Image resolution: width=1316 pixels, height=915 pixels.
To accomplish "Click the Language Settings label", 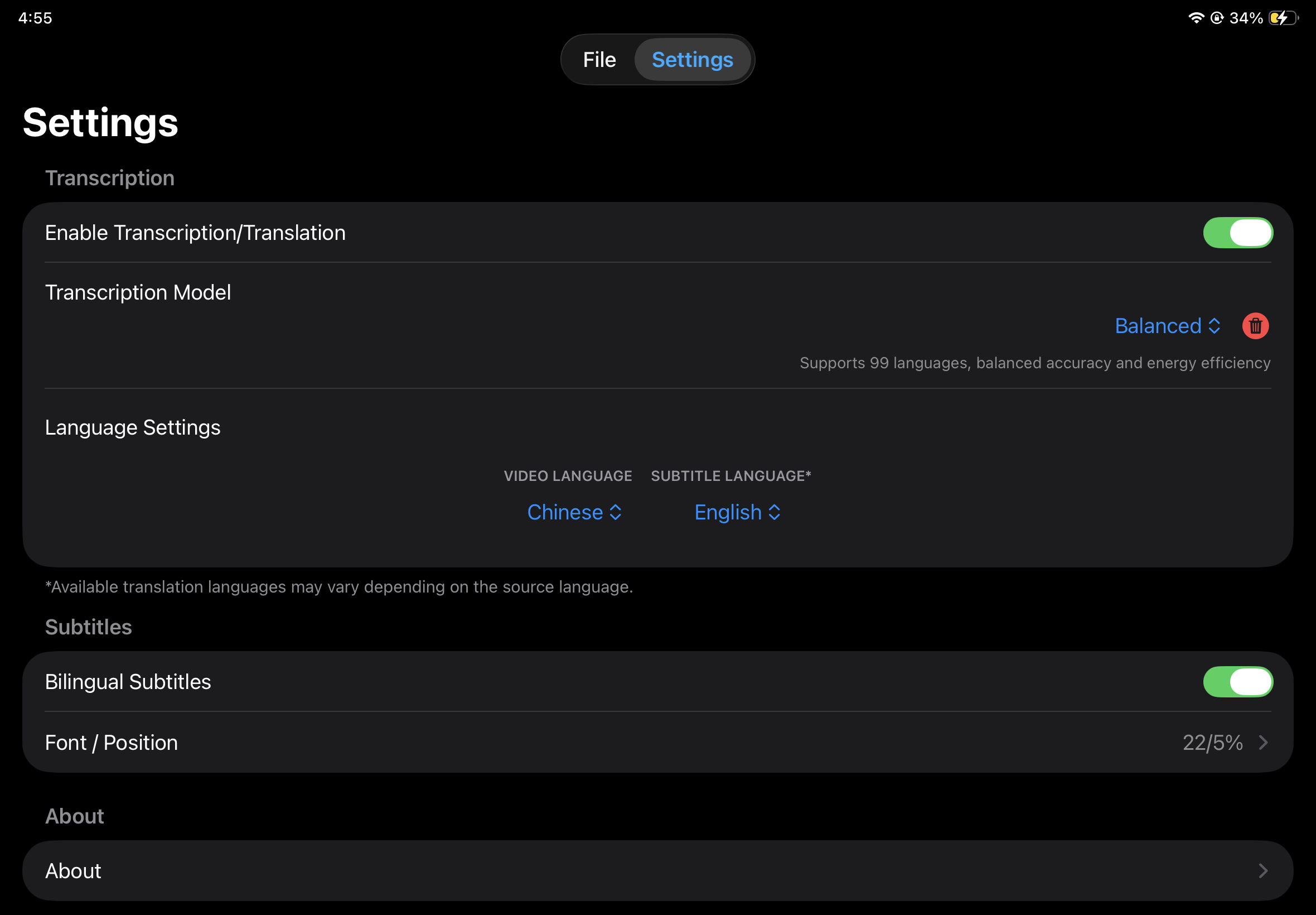I will [133, 427].
